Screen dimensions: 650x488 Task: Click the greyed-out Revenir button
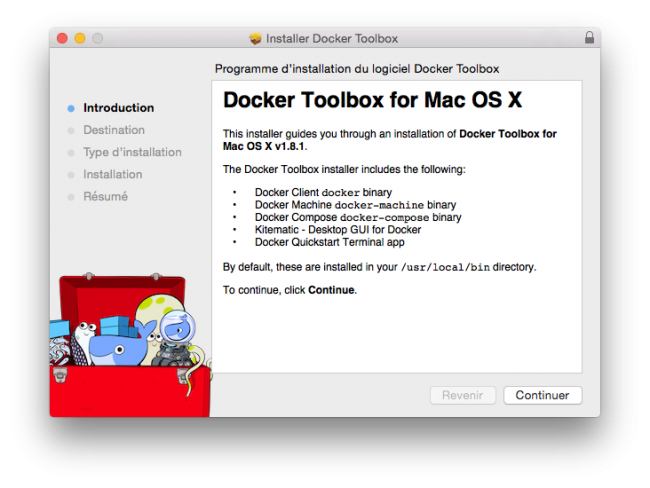462,395
